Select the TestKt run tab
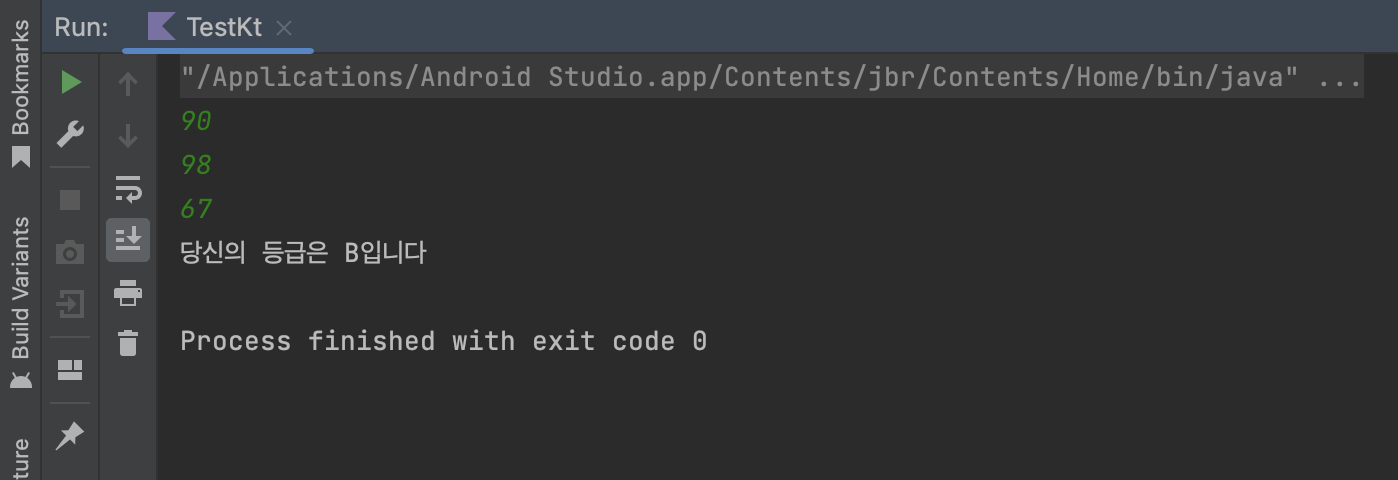 click(x=218, y=27)
